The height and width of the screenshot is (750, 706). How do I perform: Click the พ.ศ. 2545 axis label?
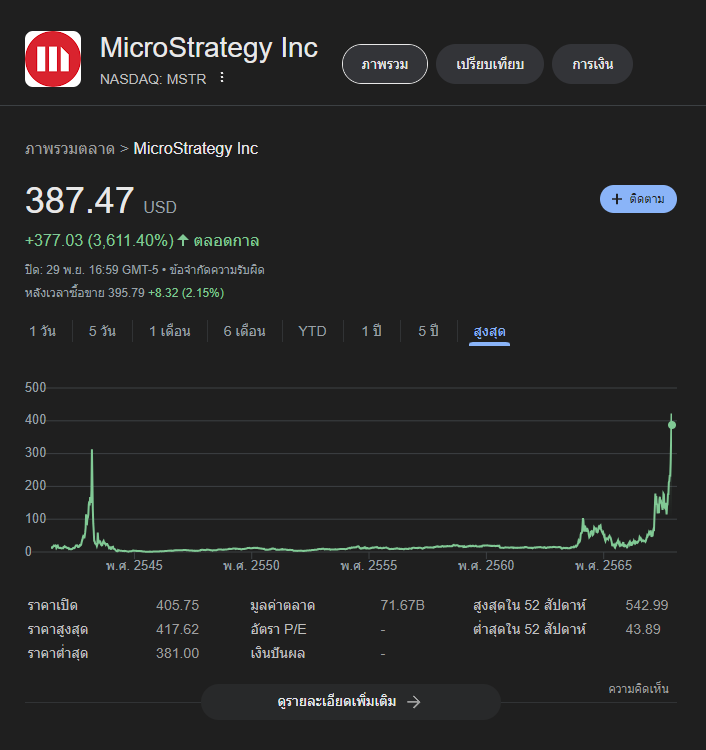134,565
